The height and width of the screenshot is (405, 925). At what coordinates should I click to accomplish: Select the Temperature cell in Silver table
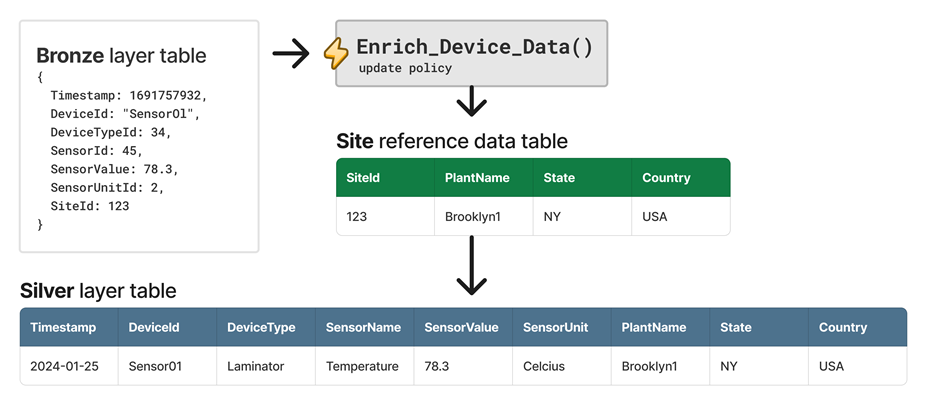362,366
